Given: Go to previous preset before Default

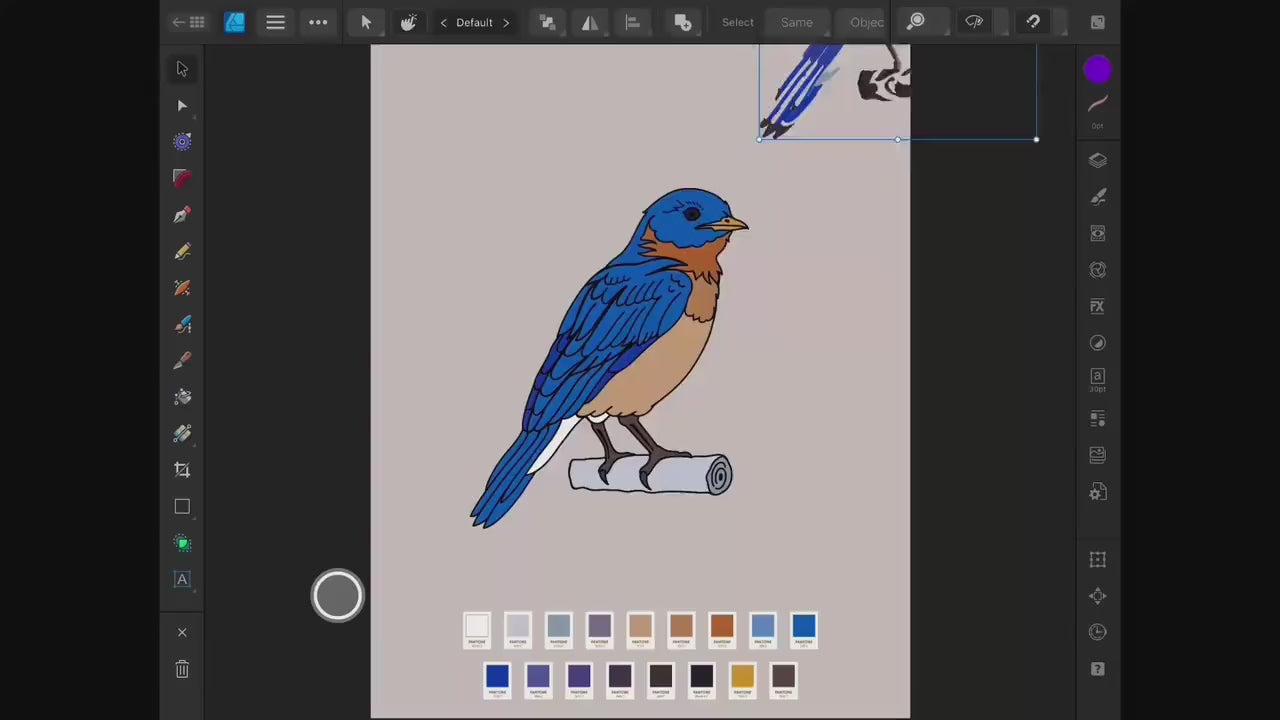Looking at the screenshot, I should pyautogui.click(x=443, y=23).
